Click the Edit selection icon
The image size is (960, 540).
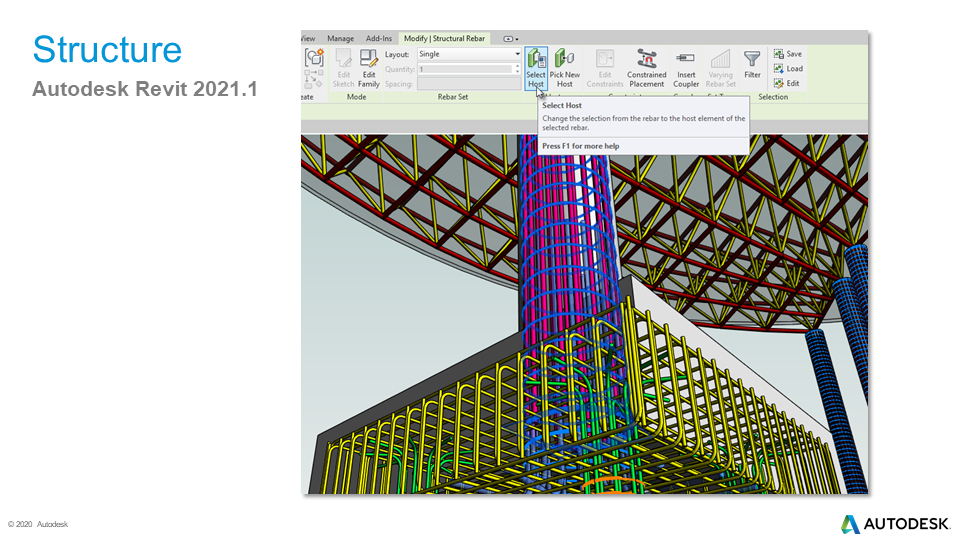[x=787, y=83]
